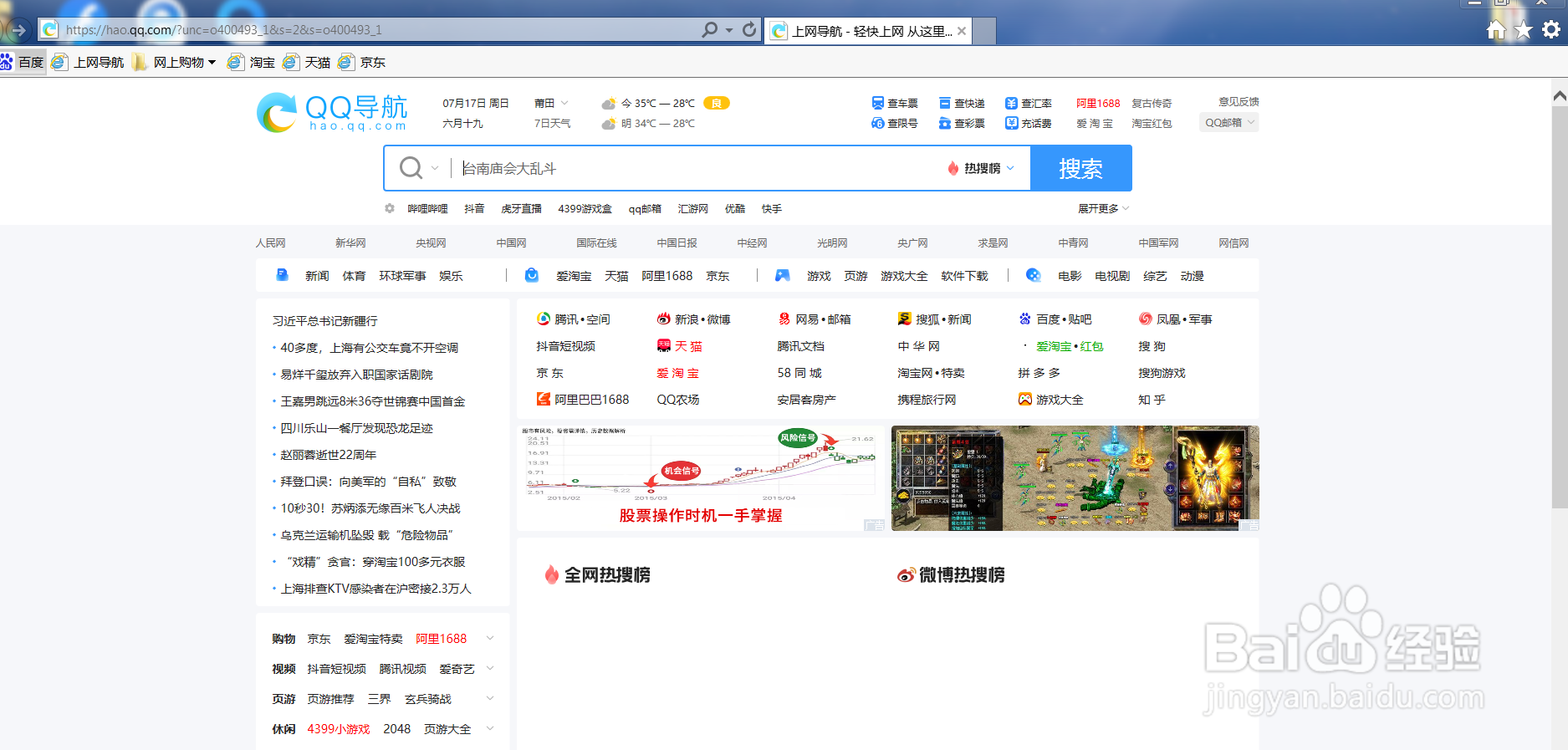Go forward with the browser arrow button

coord(18,31)
